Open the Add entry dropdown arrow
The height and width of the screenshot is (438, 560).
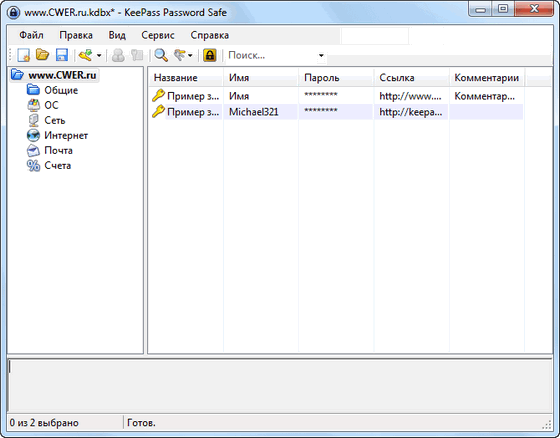tap(99, 55)
